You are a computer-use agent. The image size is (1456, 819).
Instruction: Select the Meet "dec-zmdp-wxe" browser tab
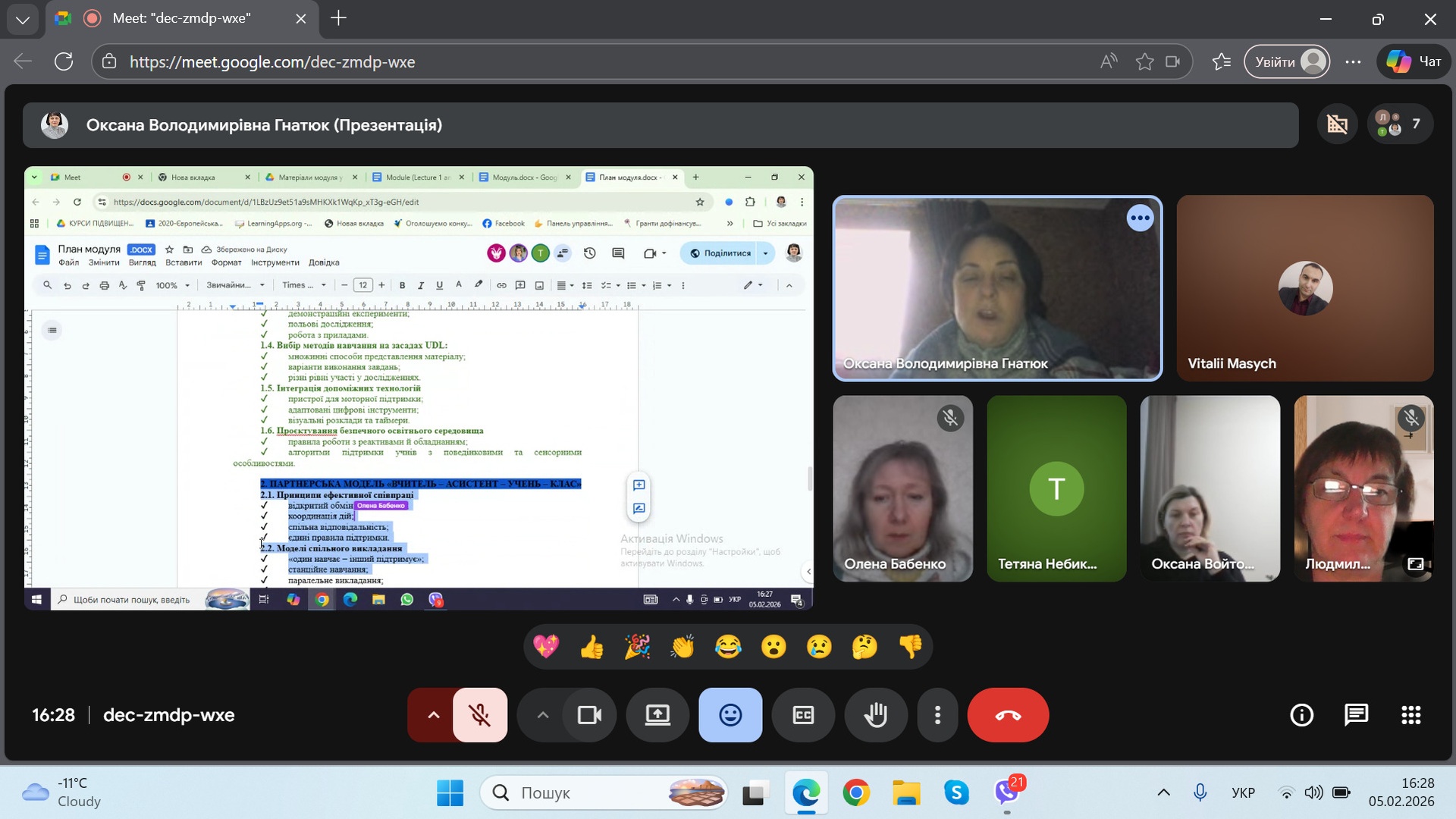pyautogui.click(x=182, y=18)
